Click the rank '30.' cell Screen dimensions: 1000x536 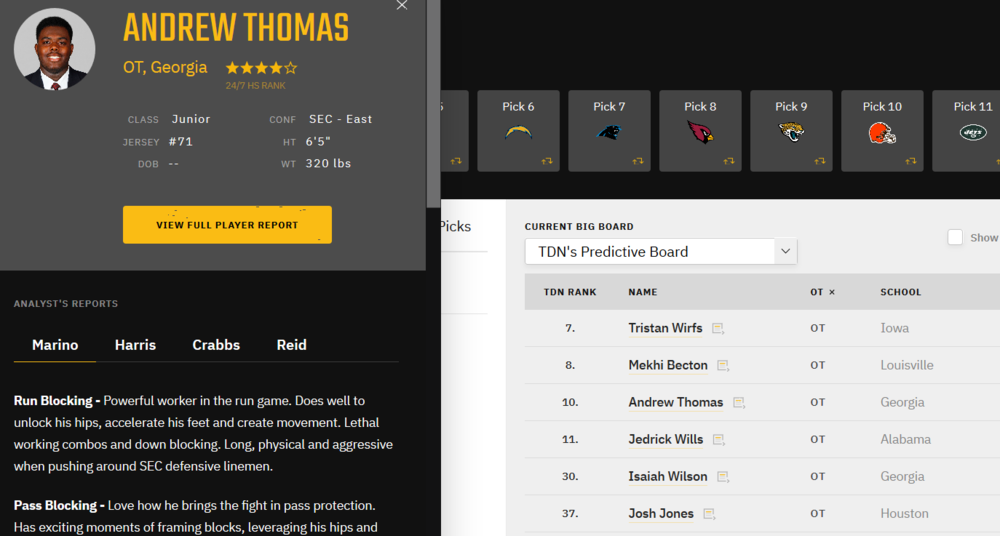click(570, 476)
